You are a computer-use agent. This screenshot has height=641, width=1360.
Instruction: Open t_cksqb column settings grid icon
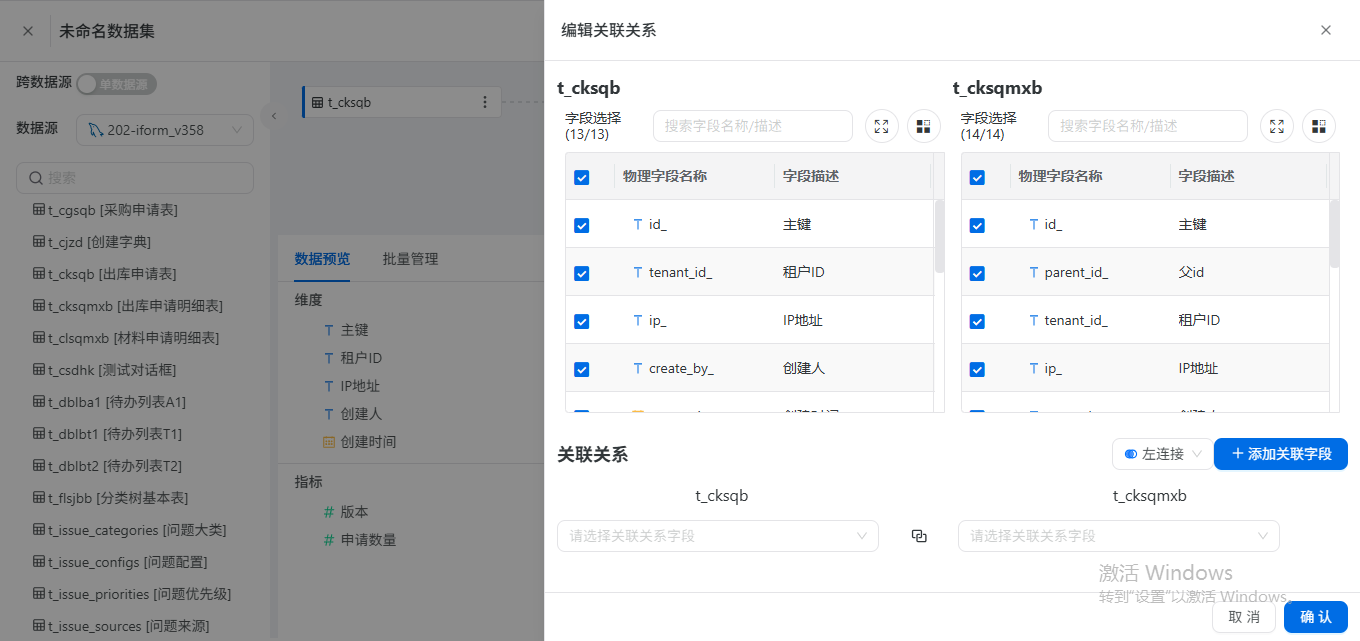pyautogui.click(x=924, y=126)
